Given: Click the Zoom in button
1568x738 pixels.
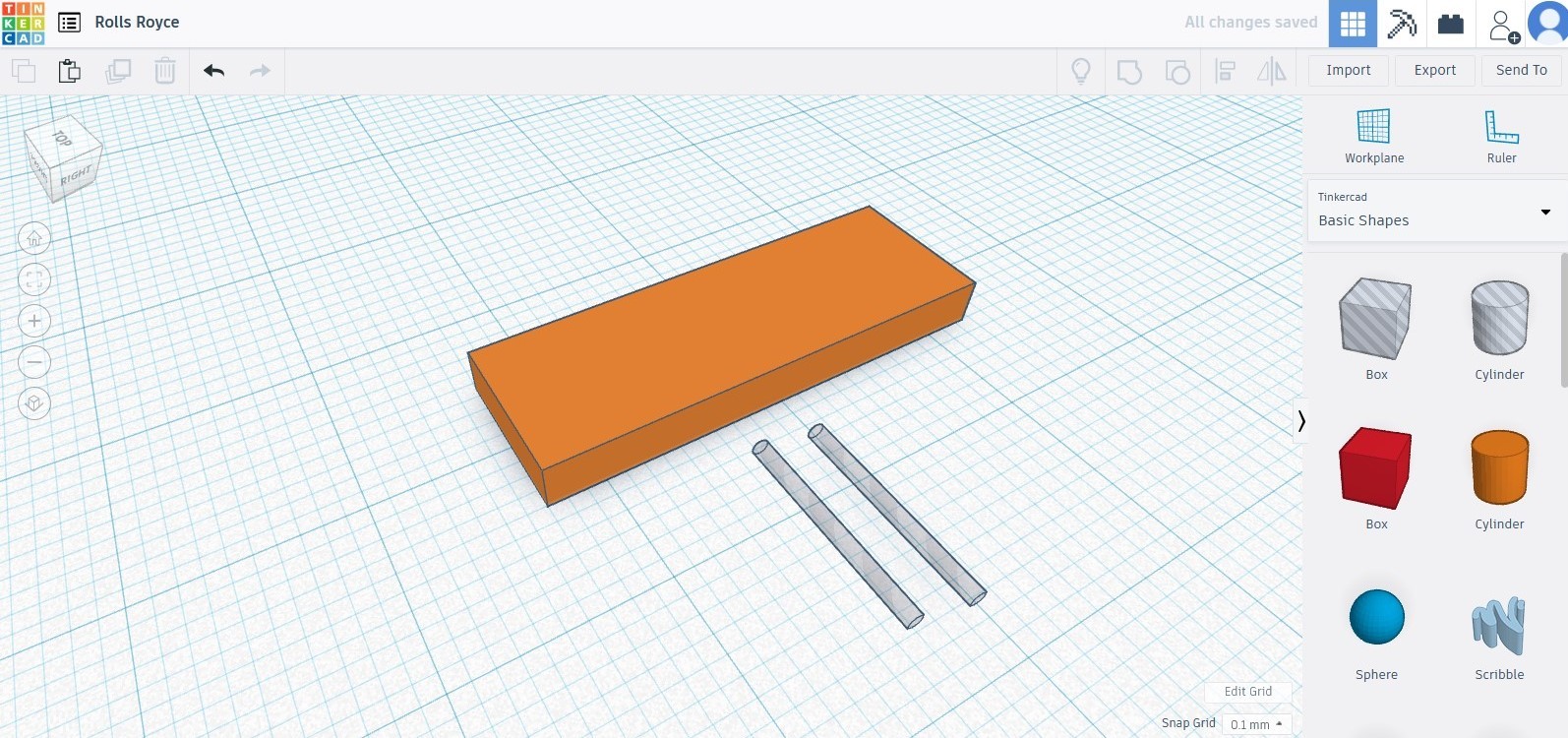Looking at the screenshot, I should coord(34,321).
